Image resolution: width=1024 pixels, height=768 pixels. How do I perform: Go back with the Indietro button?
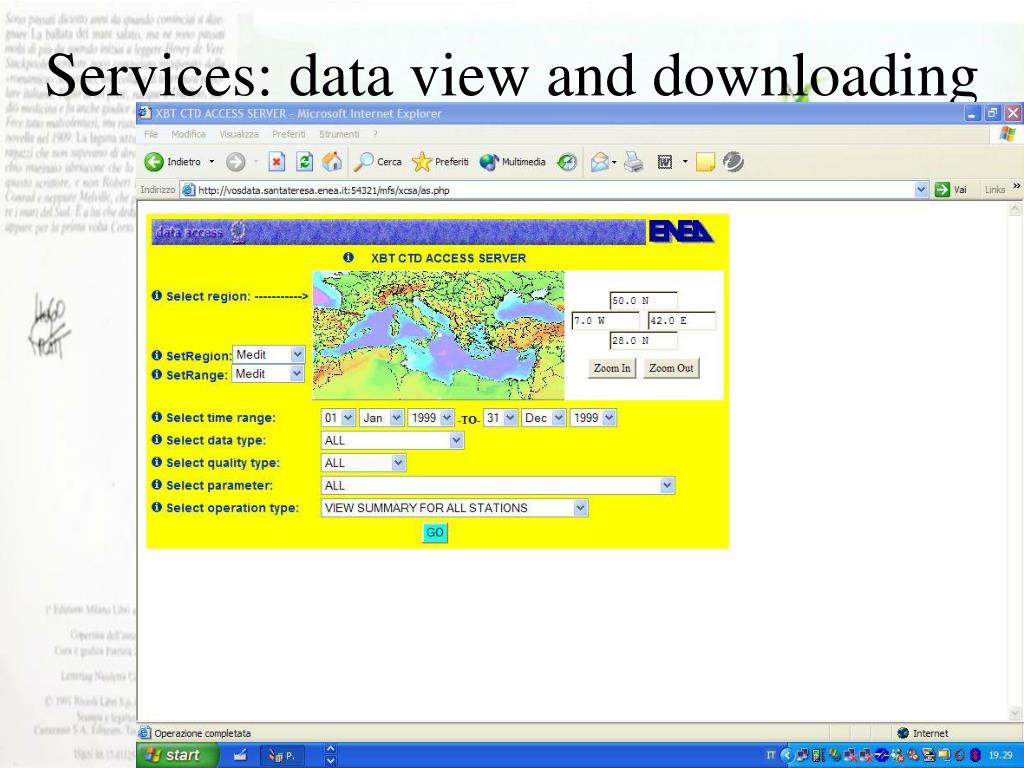tap(172, 162)
